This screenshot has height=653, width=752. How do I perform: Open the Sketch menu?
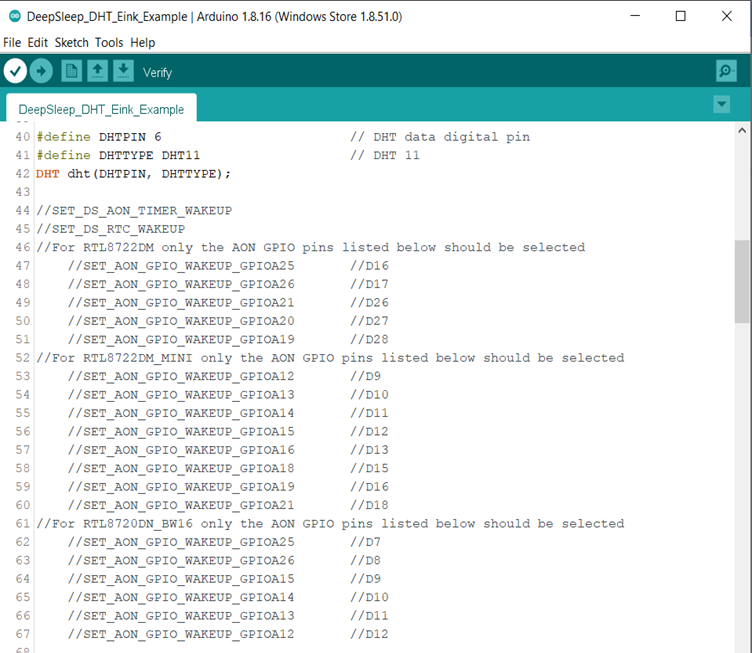(x=71, y=43)
